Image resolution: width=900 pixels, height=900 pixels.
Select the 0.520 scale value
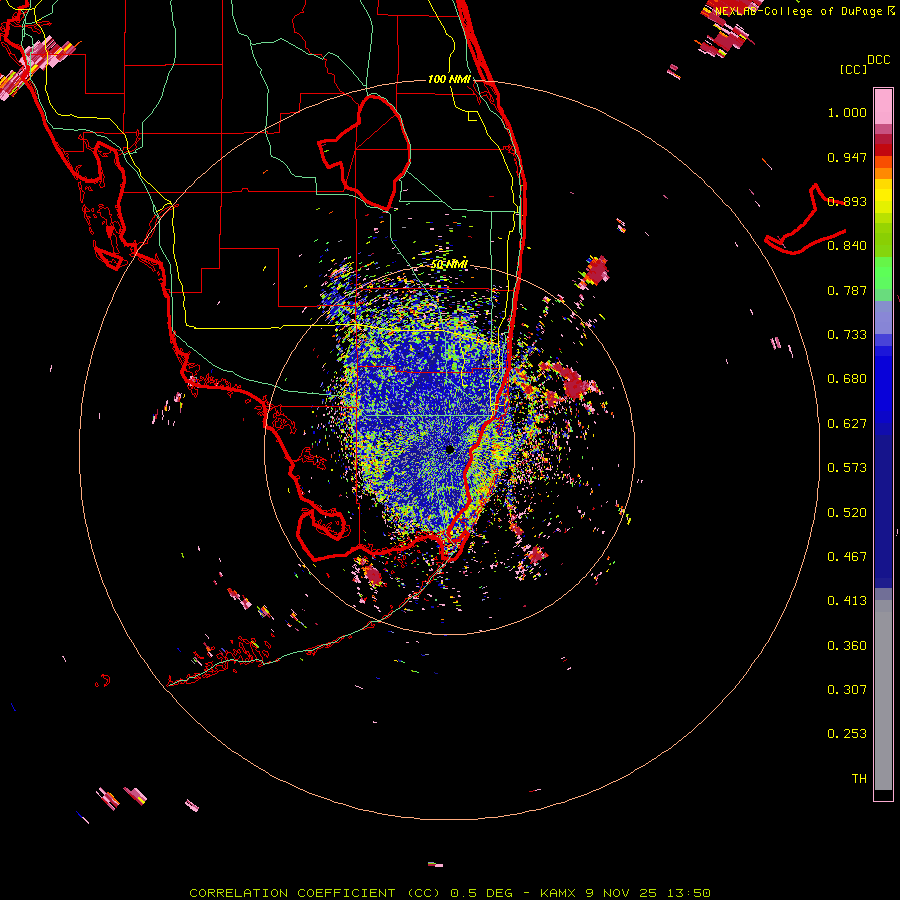[x=847, y=513]
